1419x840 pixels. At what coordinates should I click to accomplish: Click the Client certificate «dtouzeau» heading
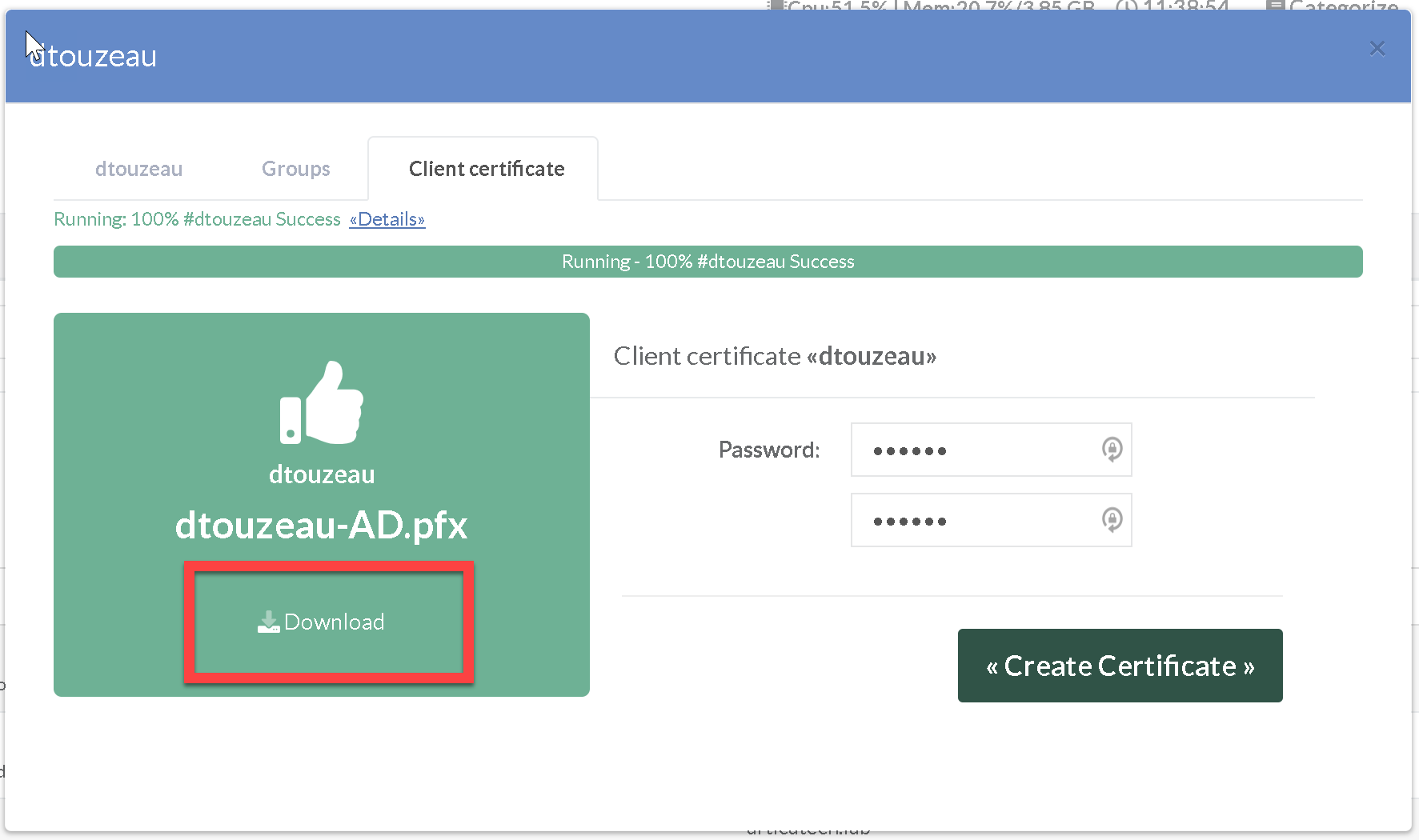[x=774, y=356]
